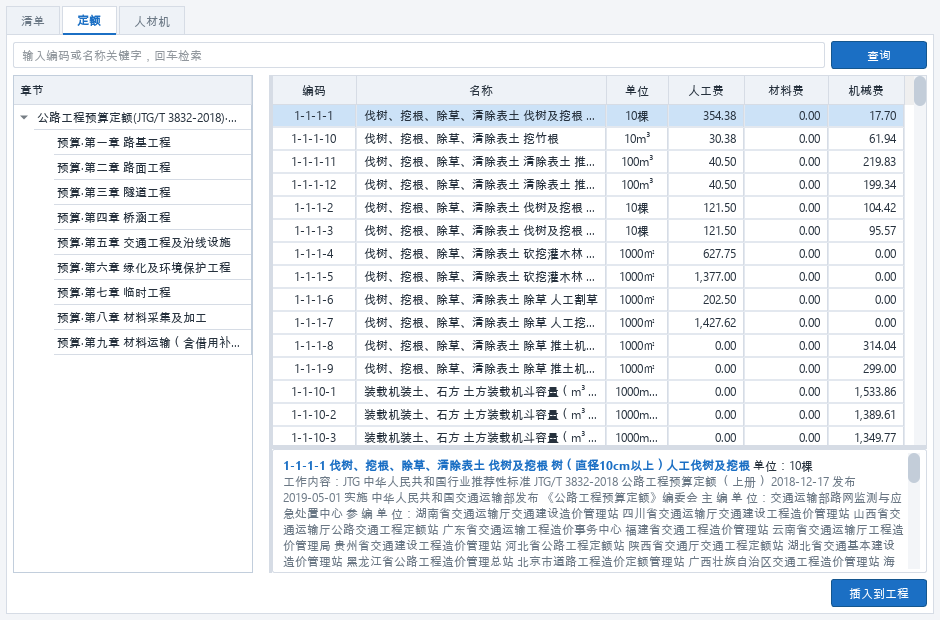Click the 材料费 column header

pyautogui.click(x=787, y=91)
